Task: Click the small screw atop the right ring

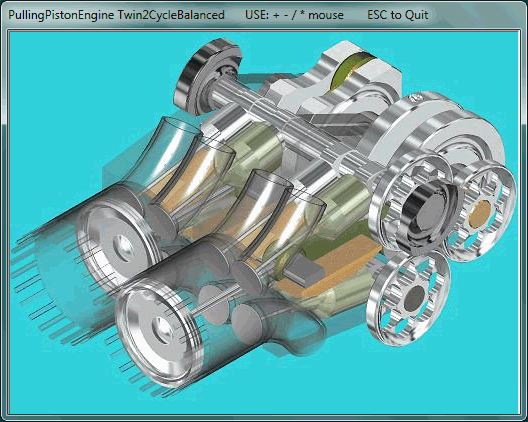Action: [x=416, y=98]
